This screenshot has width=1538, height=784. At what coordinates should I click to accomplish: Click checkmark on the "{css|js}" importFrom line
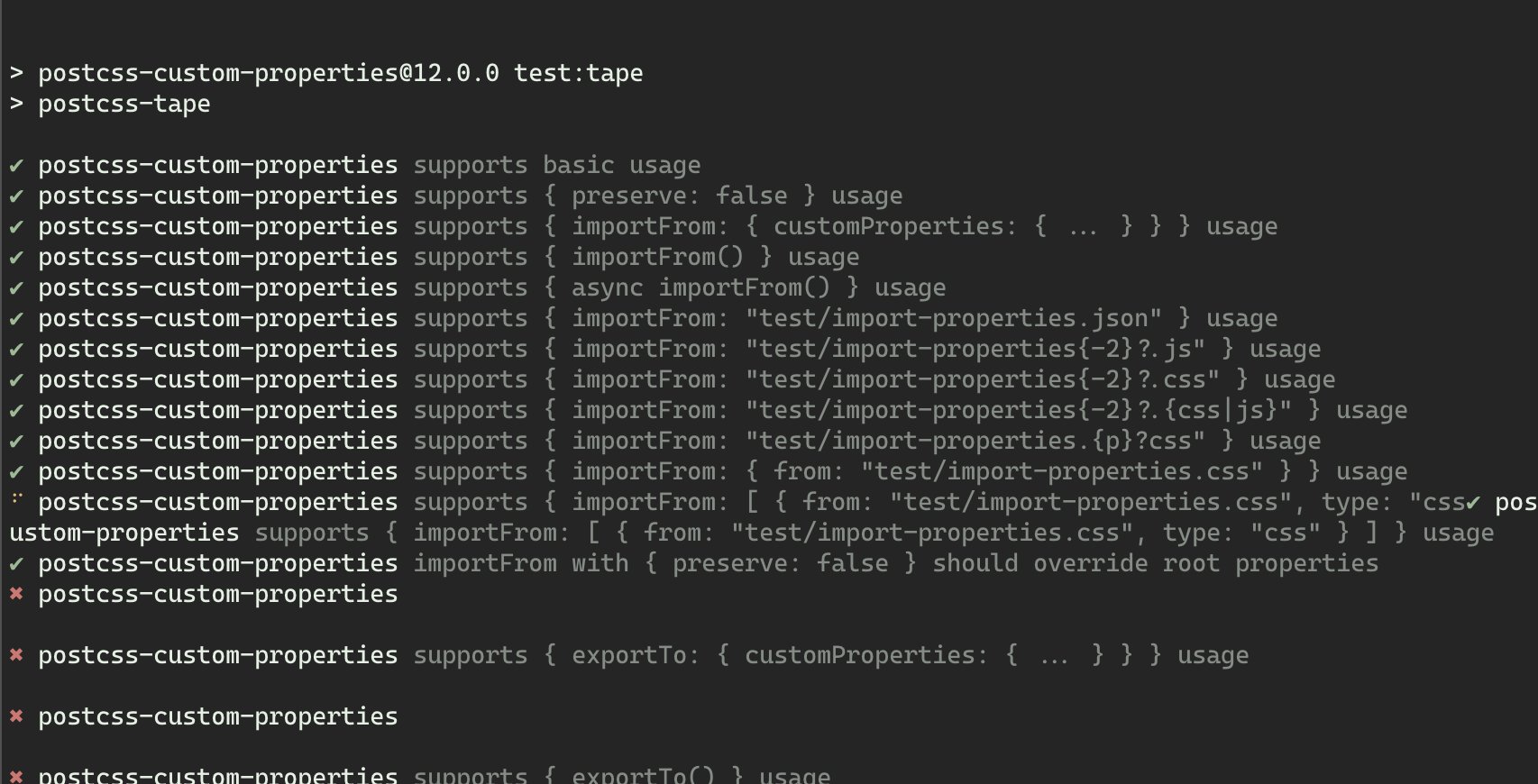pos(16,411)
